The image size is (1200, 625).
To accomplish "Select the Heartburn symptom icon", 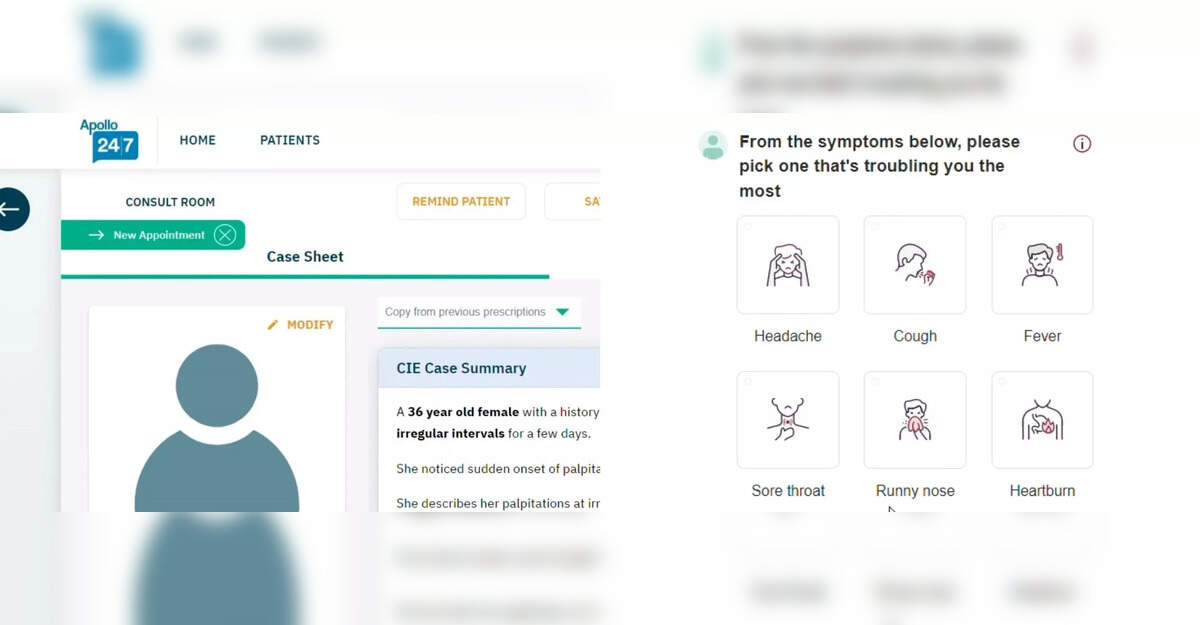I will tap(1042, 420).
